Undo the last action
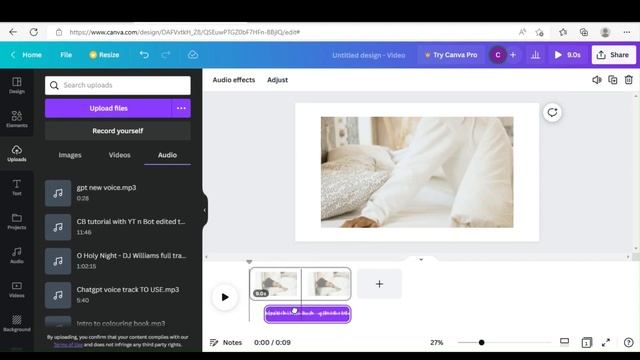The image size is (640, 360). pos(144,55)
